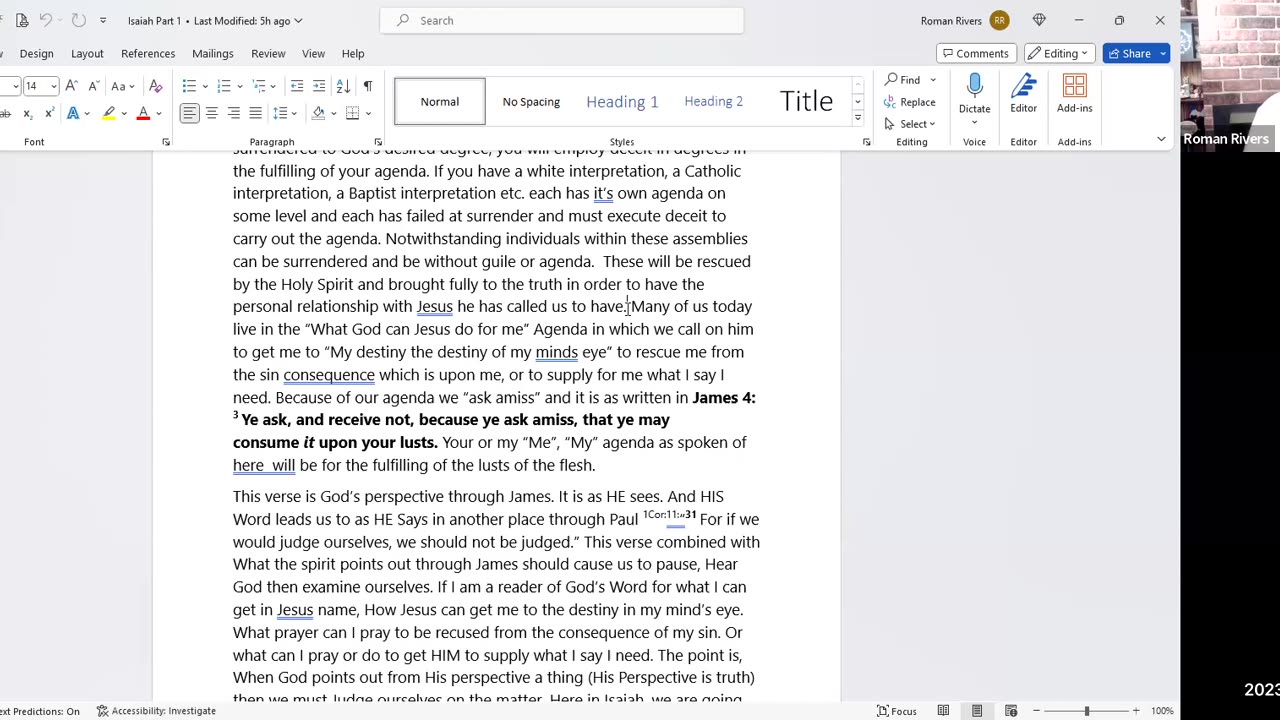
Task: Click Replace in Editing group
Action: (x=910, y=102)
